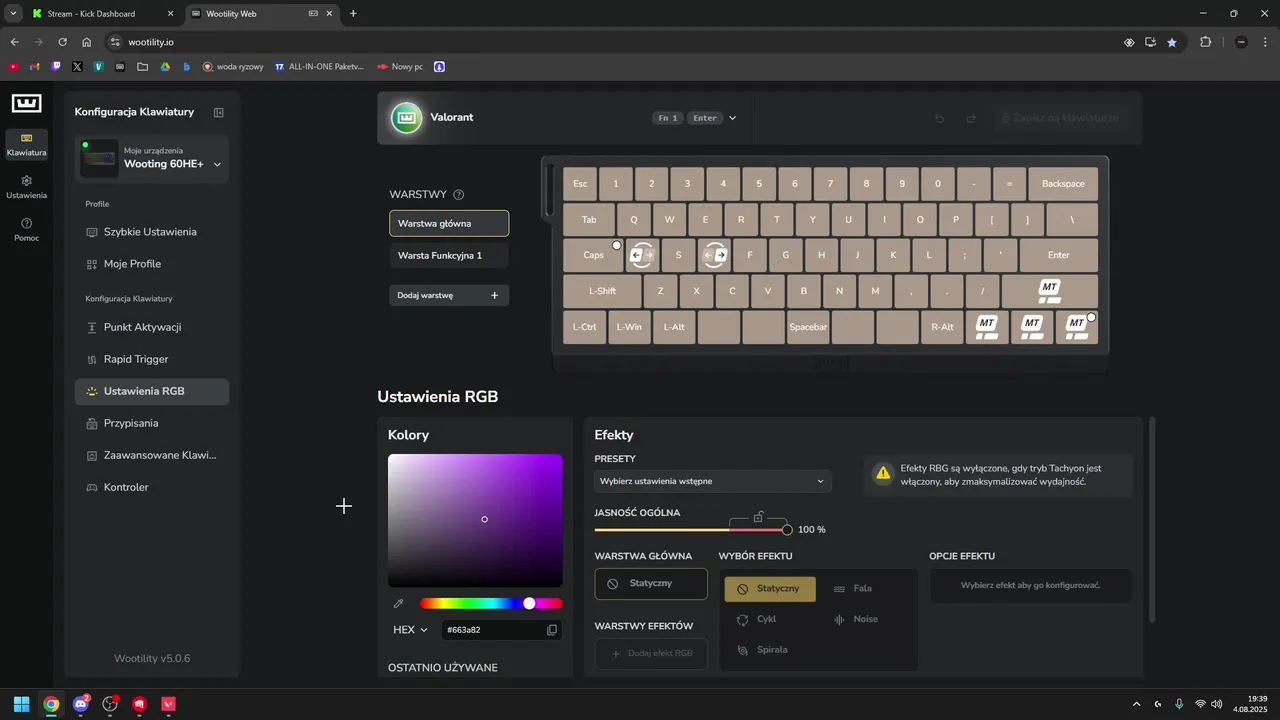Pick a color with the eyedropper tool
Viewport: 1280px width, 720px height.
point(398,603)
